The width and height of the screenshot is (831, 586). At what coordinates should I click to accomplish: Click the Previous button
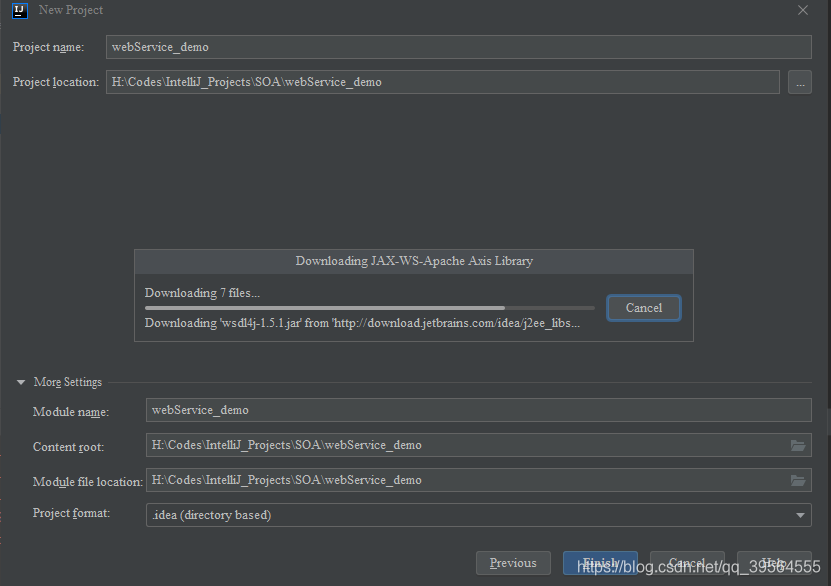pos(513,562)
